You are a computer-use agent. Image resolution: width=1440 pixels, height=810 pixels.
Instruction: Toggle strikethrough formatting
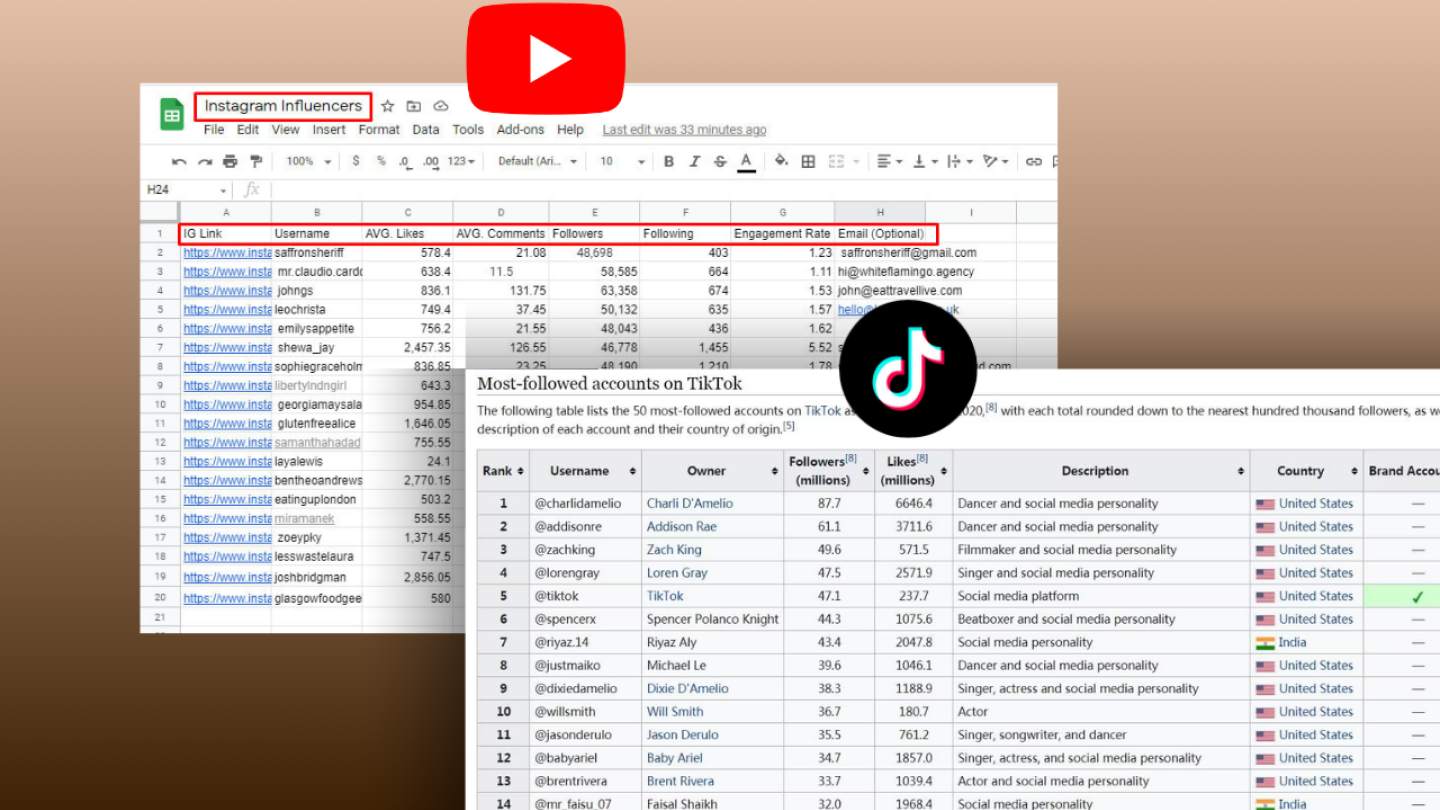[x=720, y=161]
